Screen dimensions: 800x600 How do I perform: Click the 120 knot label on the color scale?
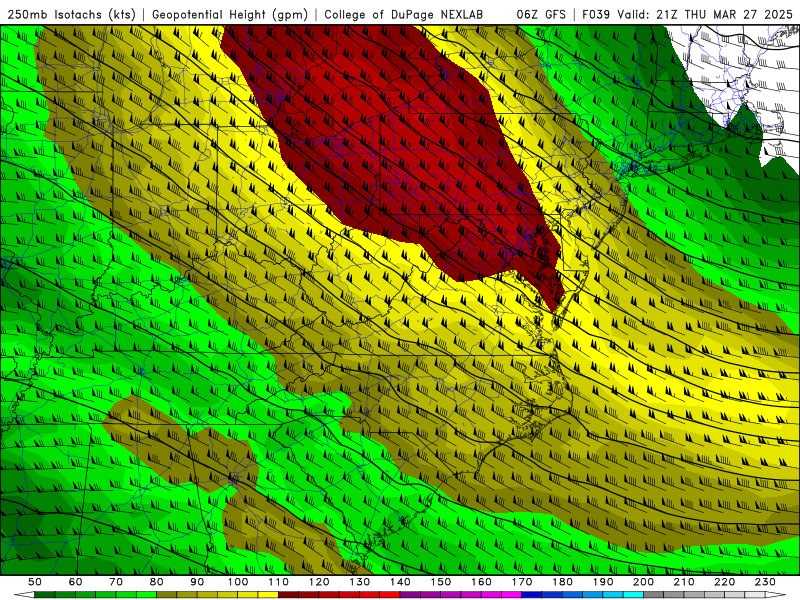(319, 582)
